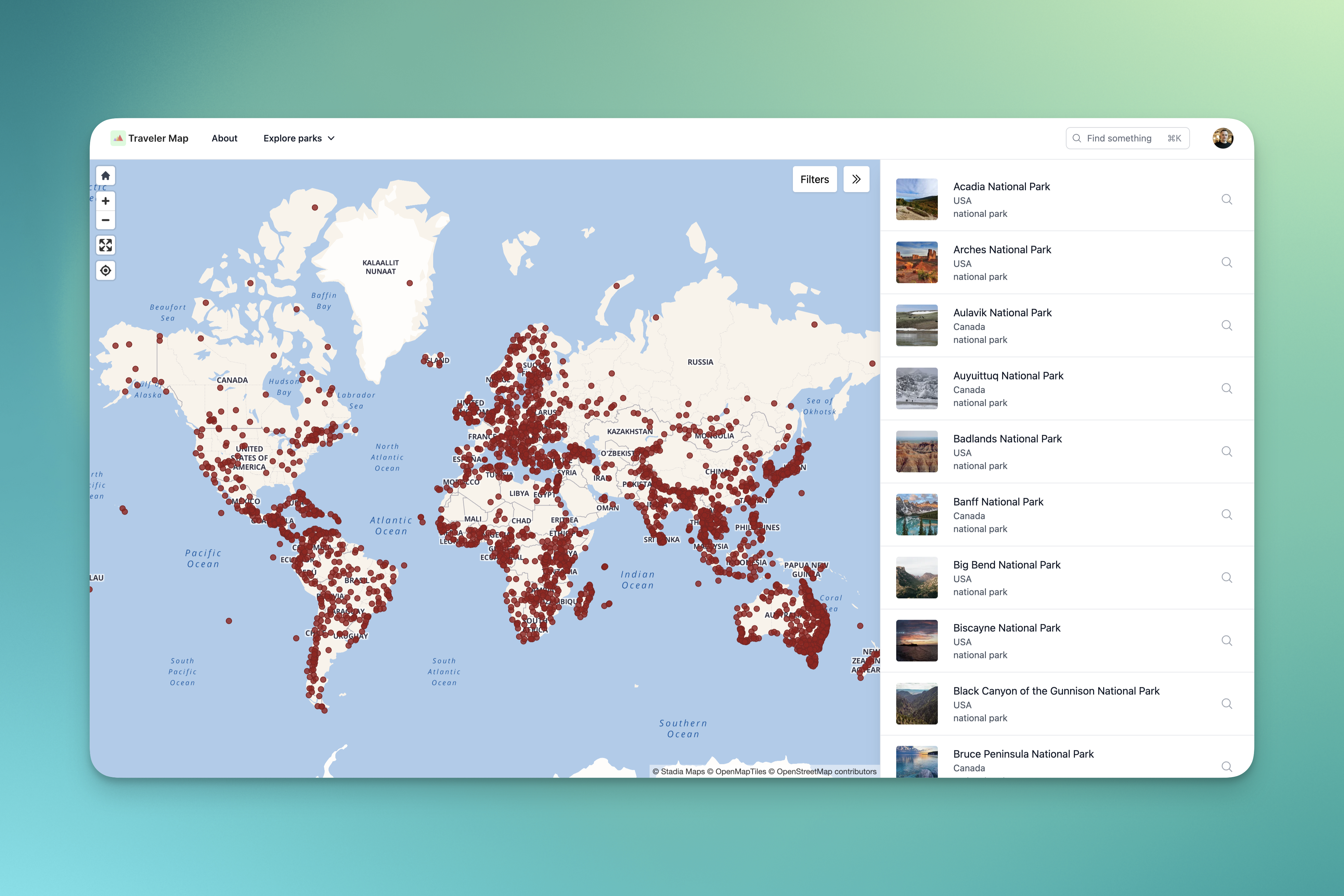Toggle fullscreen map view
Viewport: 1344px width, 896px height.
coord(106,245)
